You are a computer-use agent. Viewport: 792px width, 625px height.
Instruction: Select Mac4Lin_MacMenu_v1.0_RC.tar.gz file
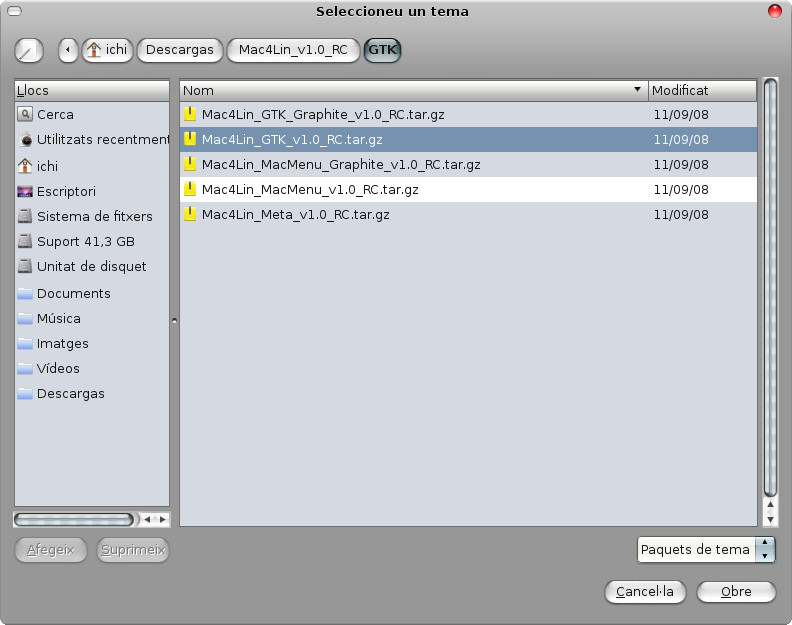468,189
